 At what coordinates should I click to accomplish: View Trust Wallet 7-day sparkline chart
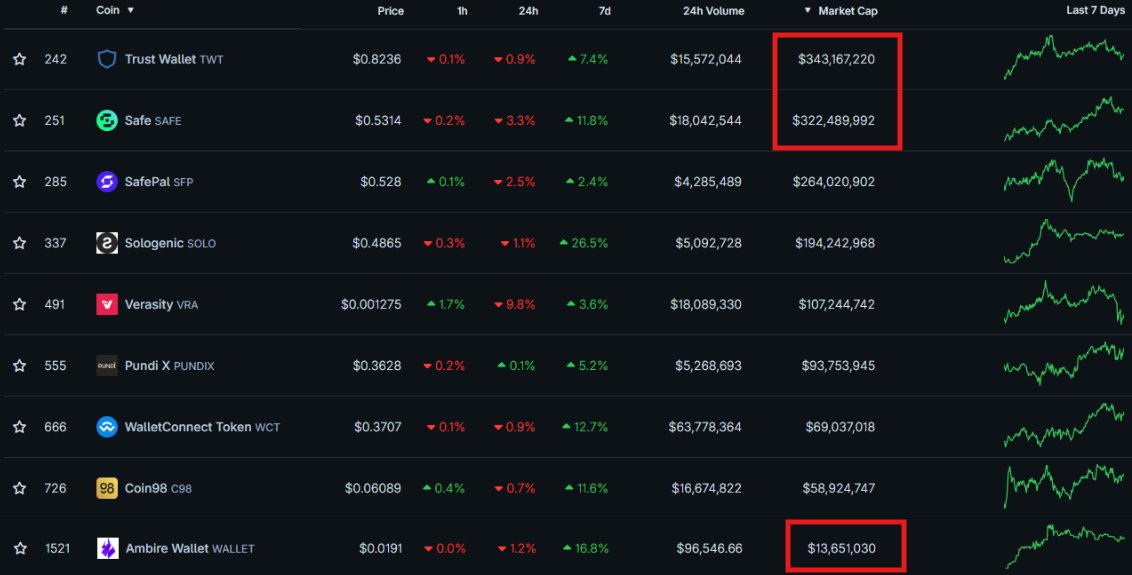[1063, 56]
